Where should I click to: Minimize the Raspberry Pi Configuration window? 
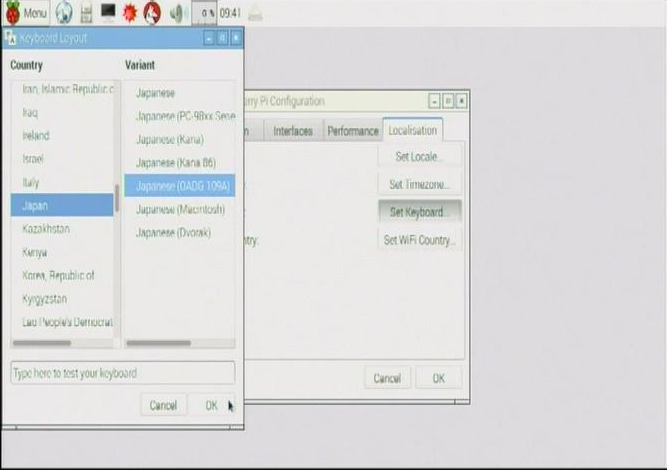[x=434, y=101]
